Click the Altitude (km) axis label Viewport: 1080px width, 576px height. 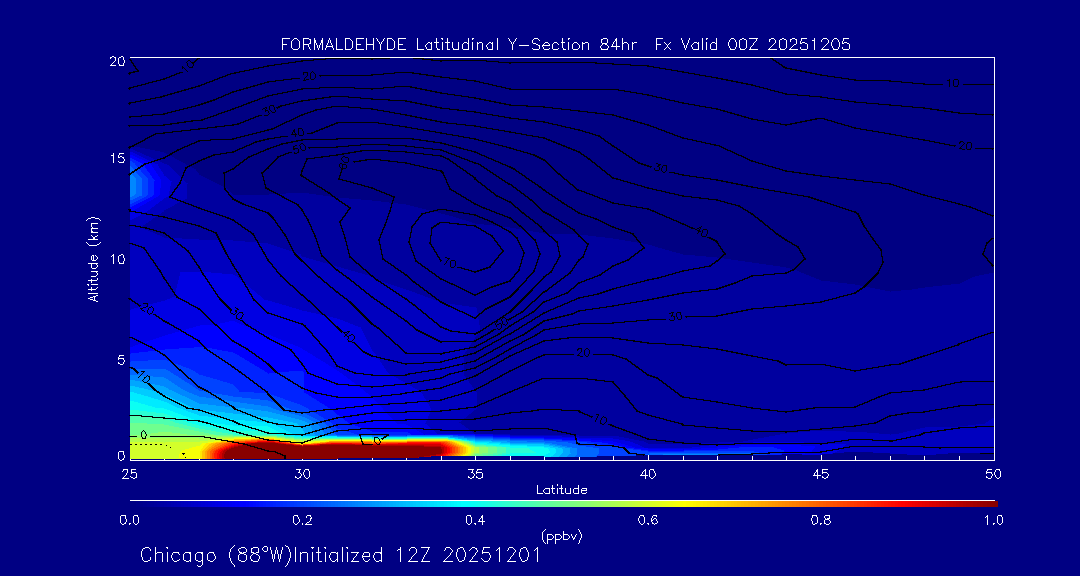pos(93,258)
